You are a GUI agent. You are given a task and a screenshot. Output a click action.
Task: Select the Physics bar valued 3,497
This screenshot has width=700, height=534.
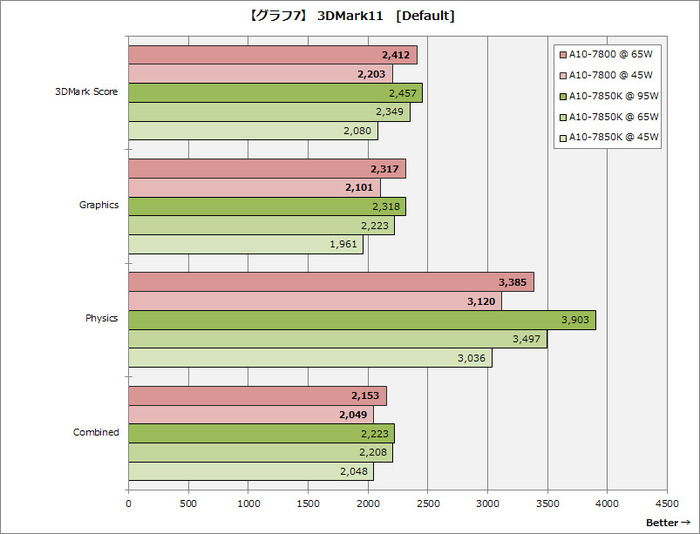click(338, 339)
